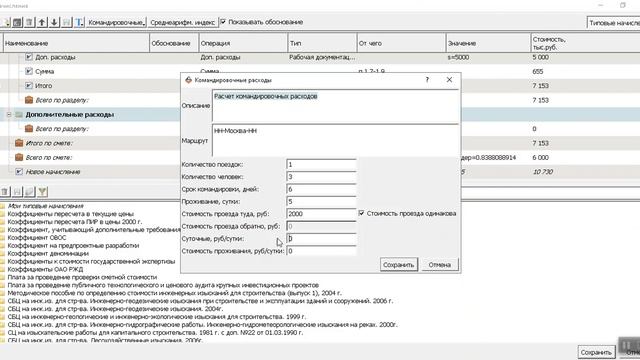
Task: Collapse Дополнительные расходы section
Action: pos(9,115)
